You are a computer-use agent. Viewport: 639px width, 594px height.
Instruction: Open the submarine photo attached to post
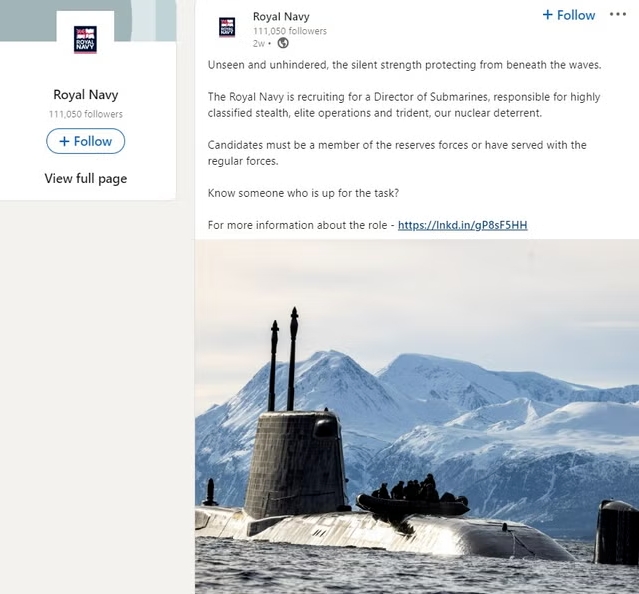417,416
